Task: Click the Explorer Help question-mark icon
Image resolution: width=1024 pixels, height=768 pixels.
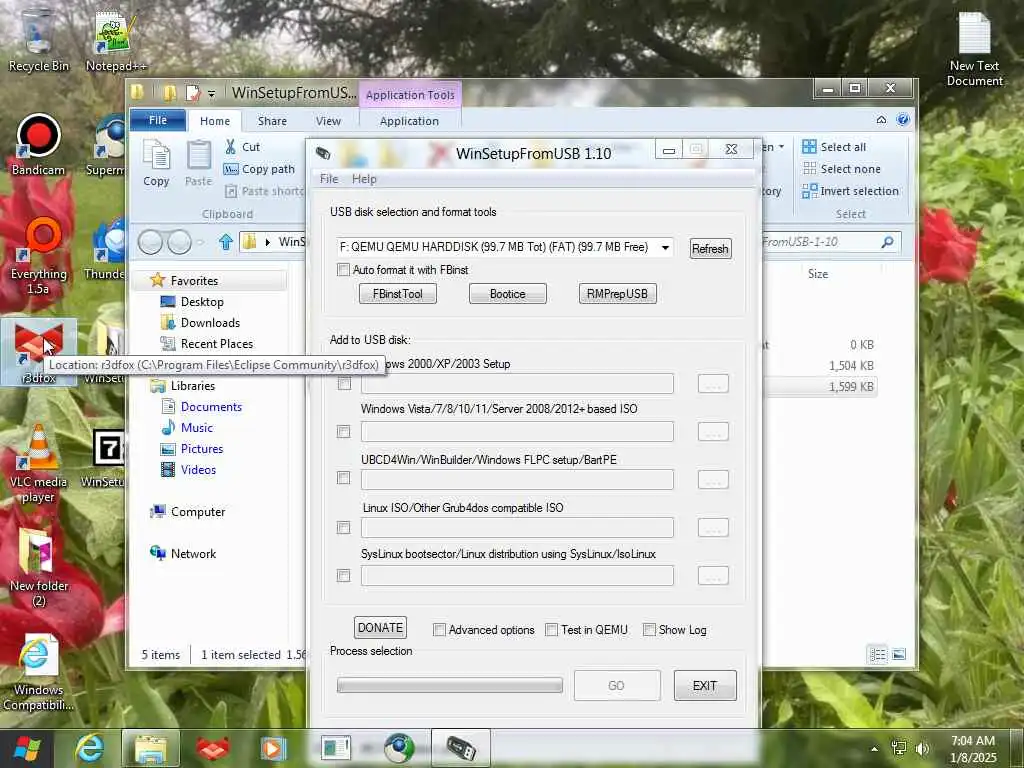Action: pyautogui.click(x=903, y=120)
